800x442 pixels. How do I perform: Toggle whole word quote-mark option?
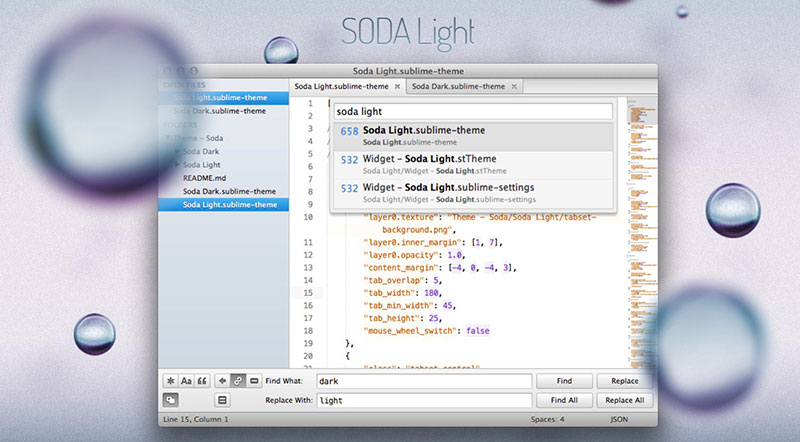pos(202,381)
